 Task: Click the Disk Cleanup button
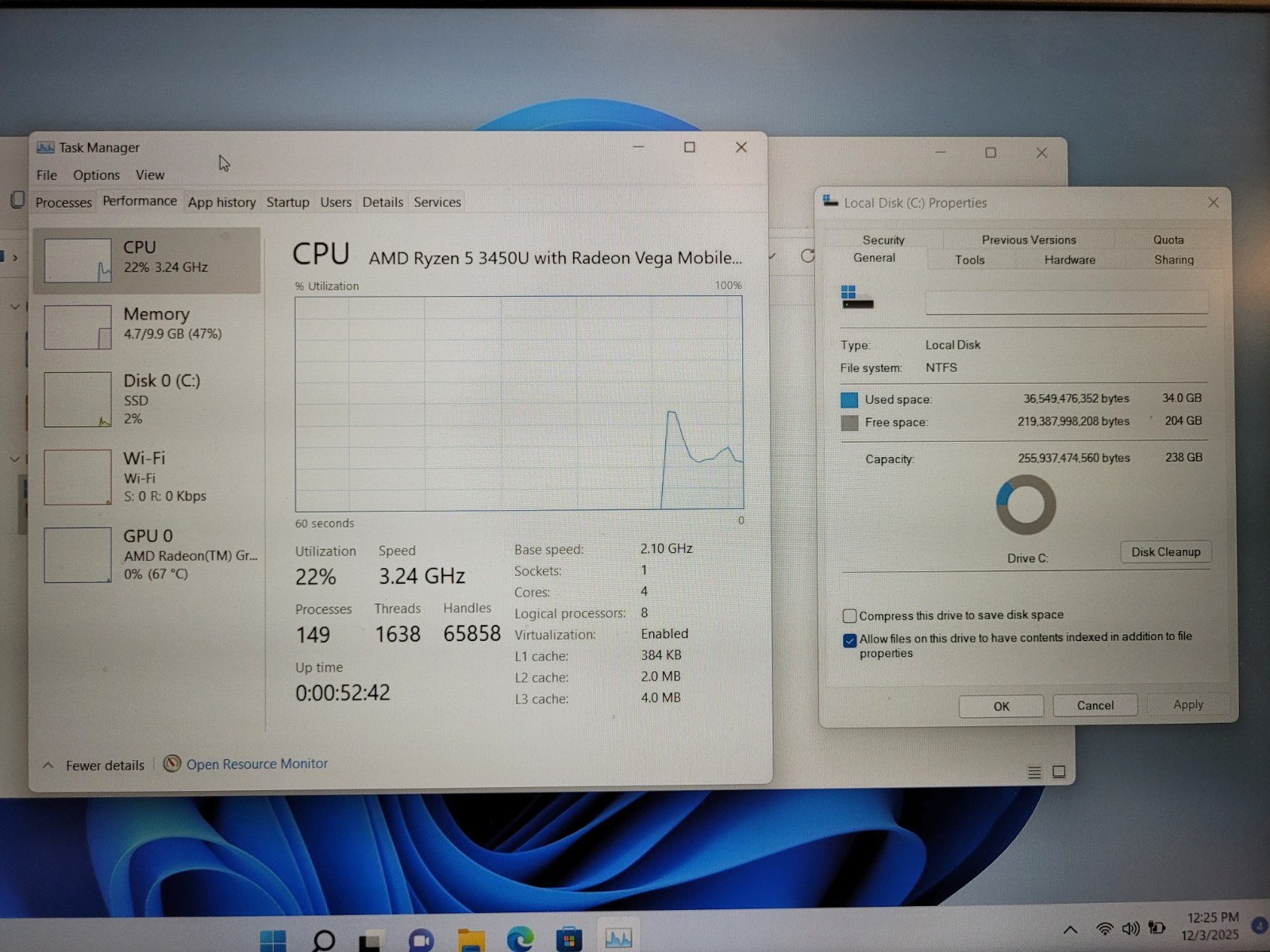1166,552
